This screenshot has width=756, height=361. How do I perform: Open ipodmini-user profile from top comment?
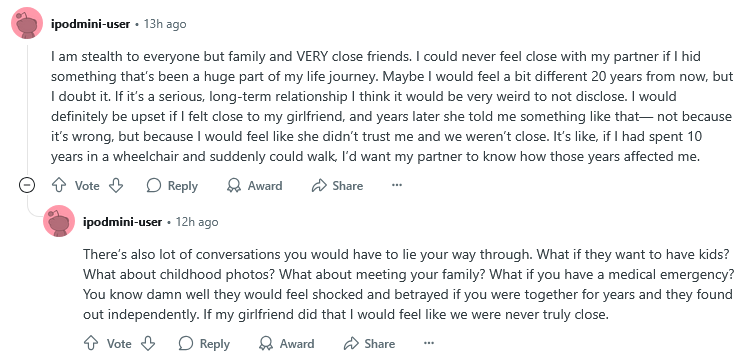[x=91, y=24]
